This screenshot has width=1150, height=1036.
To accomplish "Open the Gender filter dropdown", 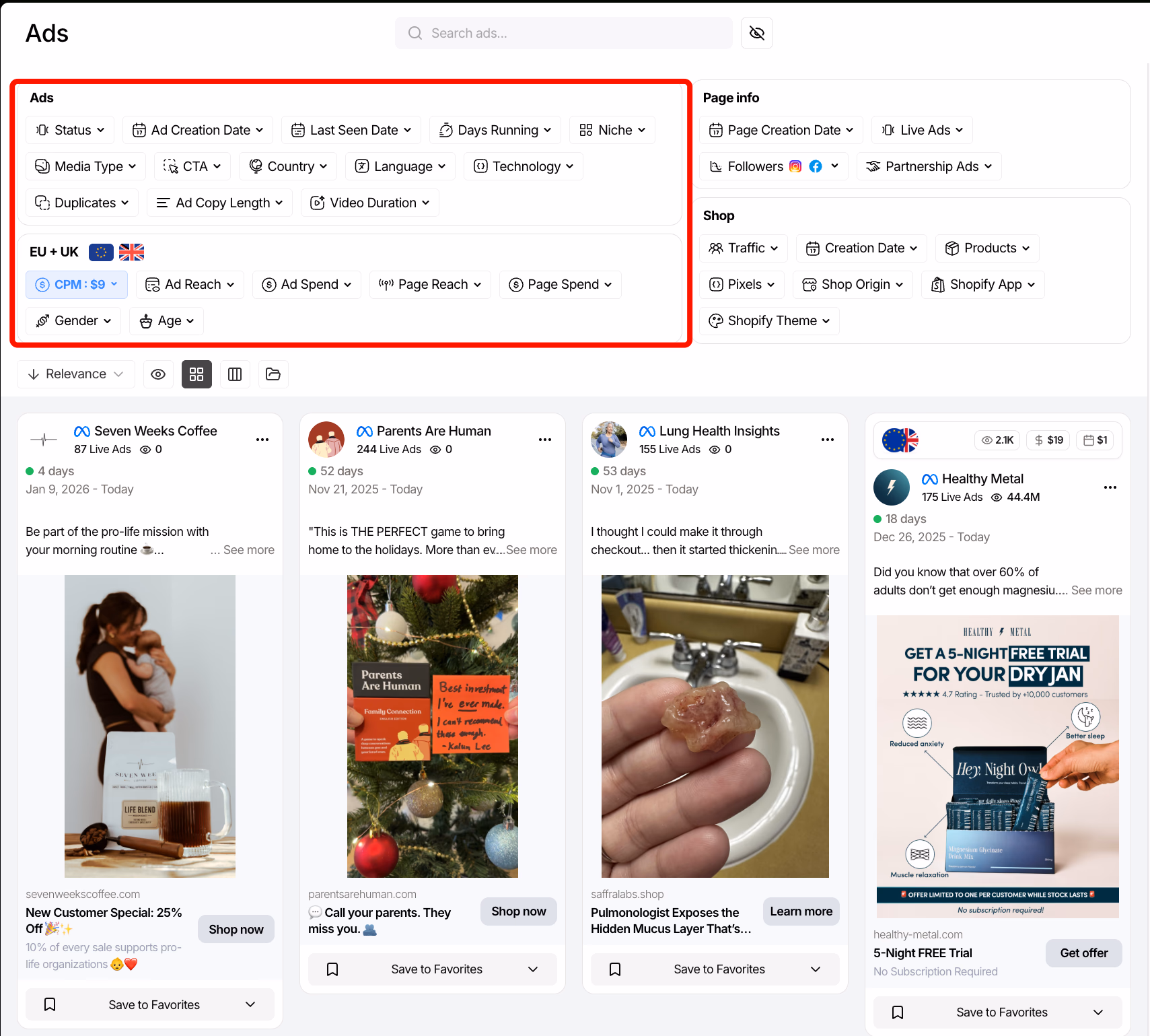I will [73, 321].
